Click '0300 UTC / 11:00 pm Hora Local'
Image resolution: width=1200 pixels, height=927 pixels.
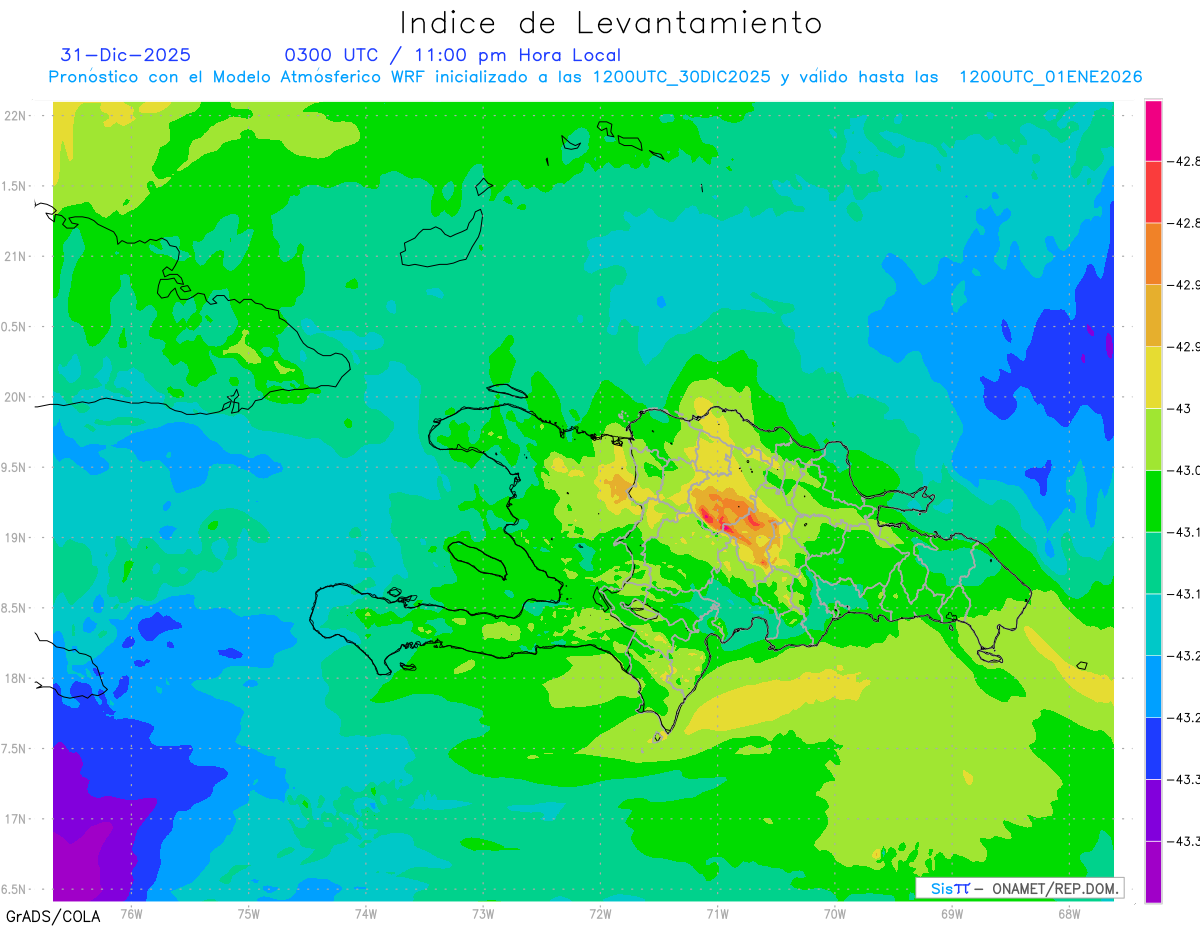pyautogui.click(x=453, y=56)
